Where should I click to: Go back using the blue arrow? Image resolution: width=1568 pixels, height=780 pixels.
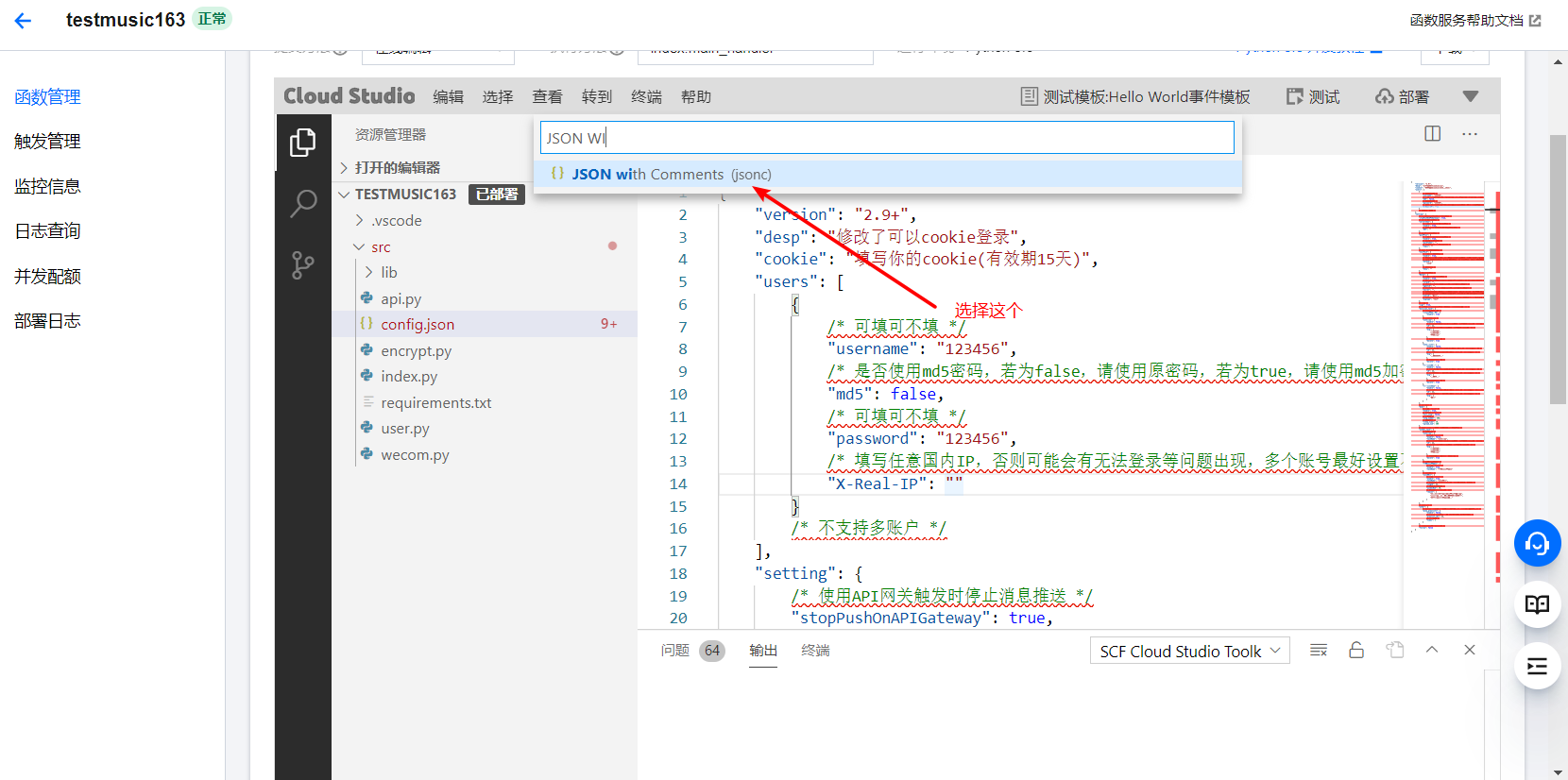point(24,21)
